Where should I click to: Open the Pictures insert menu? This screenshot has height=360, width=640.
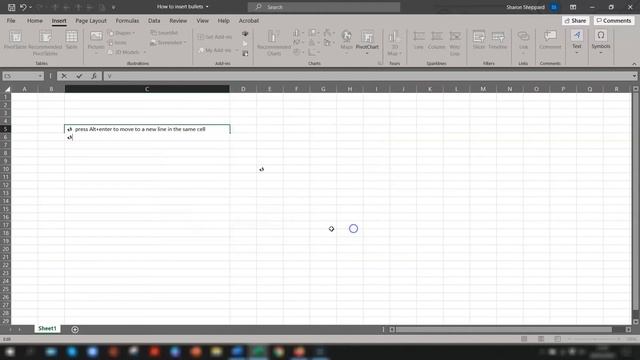click(x=96, y=42)
